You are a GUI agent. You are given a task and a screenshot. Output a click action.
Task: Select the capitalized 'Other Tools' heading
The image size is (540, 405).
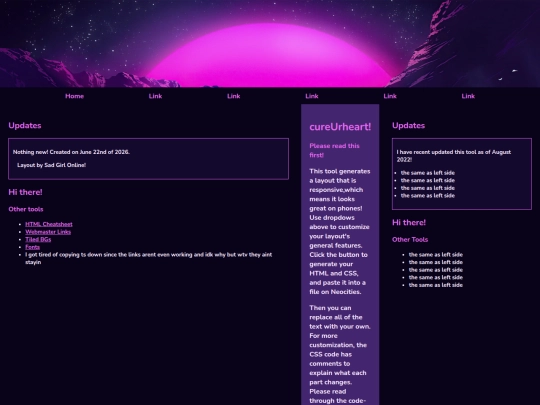tap(410, 239)
